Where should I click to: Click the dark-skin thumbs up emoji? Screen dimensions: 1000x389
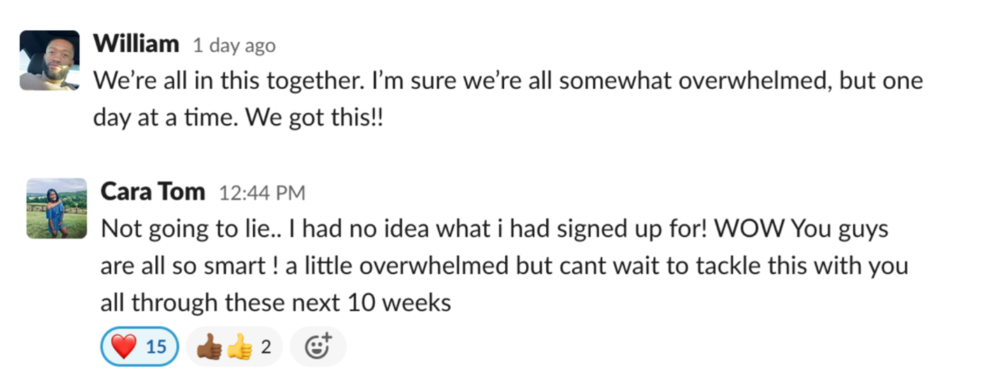pyautogui.click(x=210, y=348)
